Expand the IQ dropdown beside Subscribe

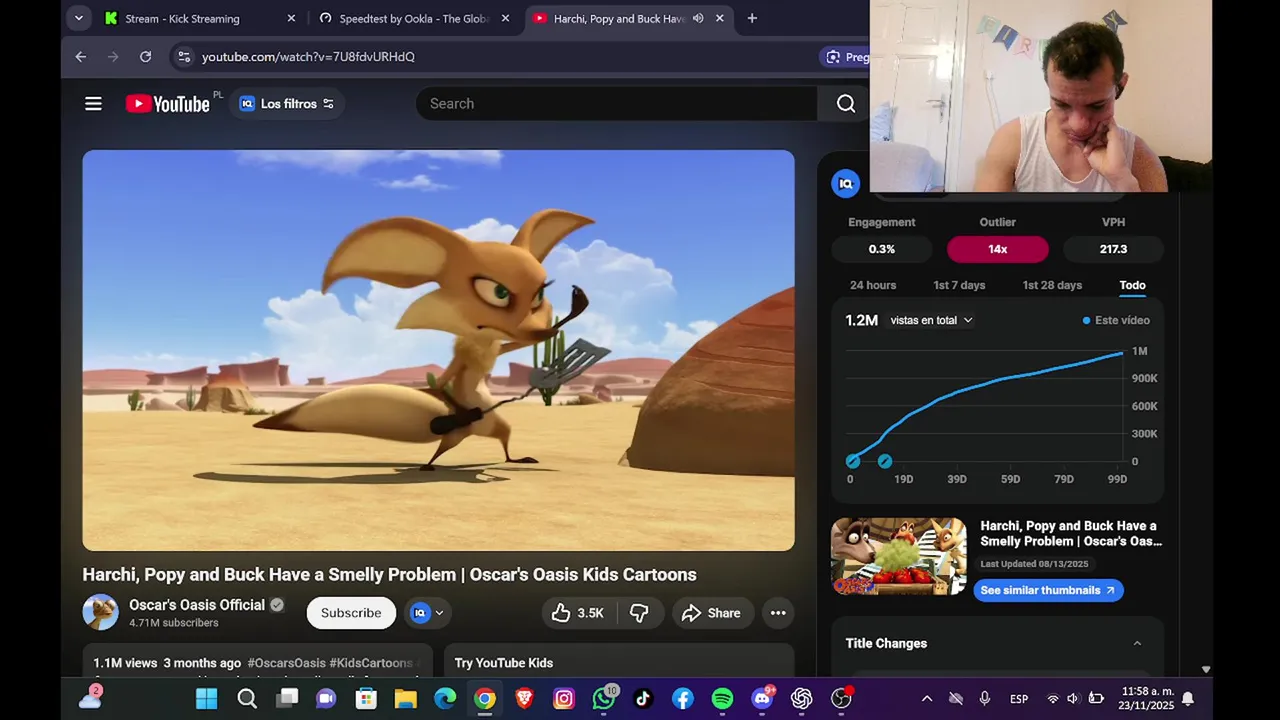pyautogui.click(x=428, y=613)
